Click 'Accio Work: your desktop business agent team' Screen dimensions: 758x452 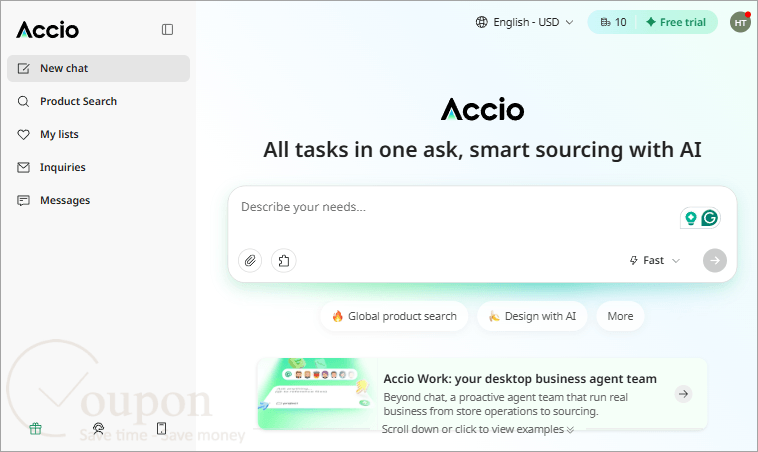coord(520,379)
